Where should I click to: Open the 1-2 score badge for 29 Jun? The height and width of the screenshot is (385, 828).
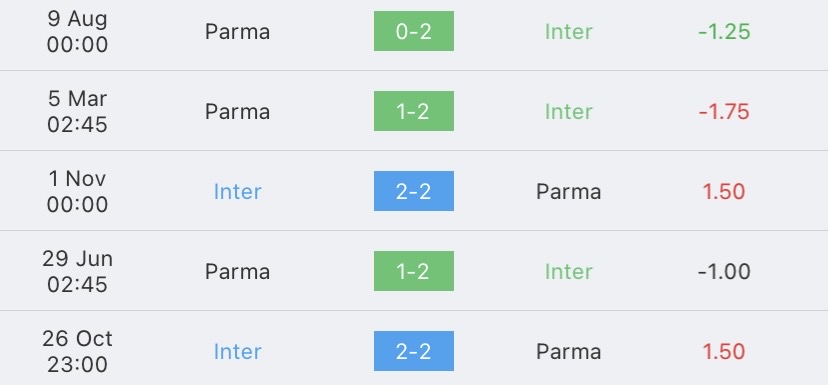(x=413, y=271)
